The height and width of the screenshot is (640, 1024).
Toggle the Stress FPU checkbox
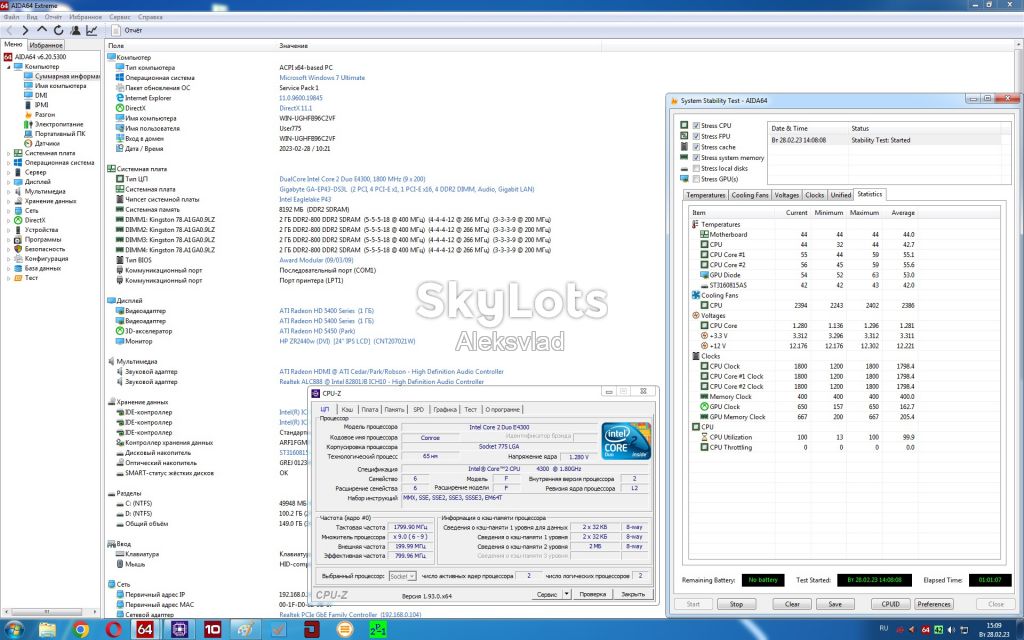click(x=696, y=136)
